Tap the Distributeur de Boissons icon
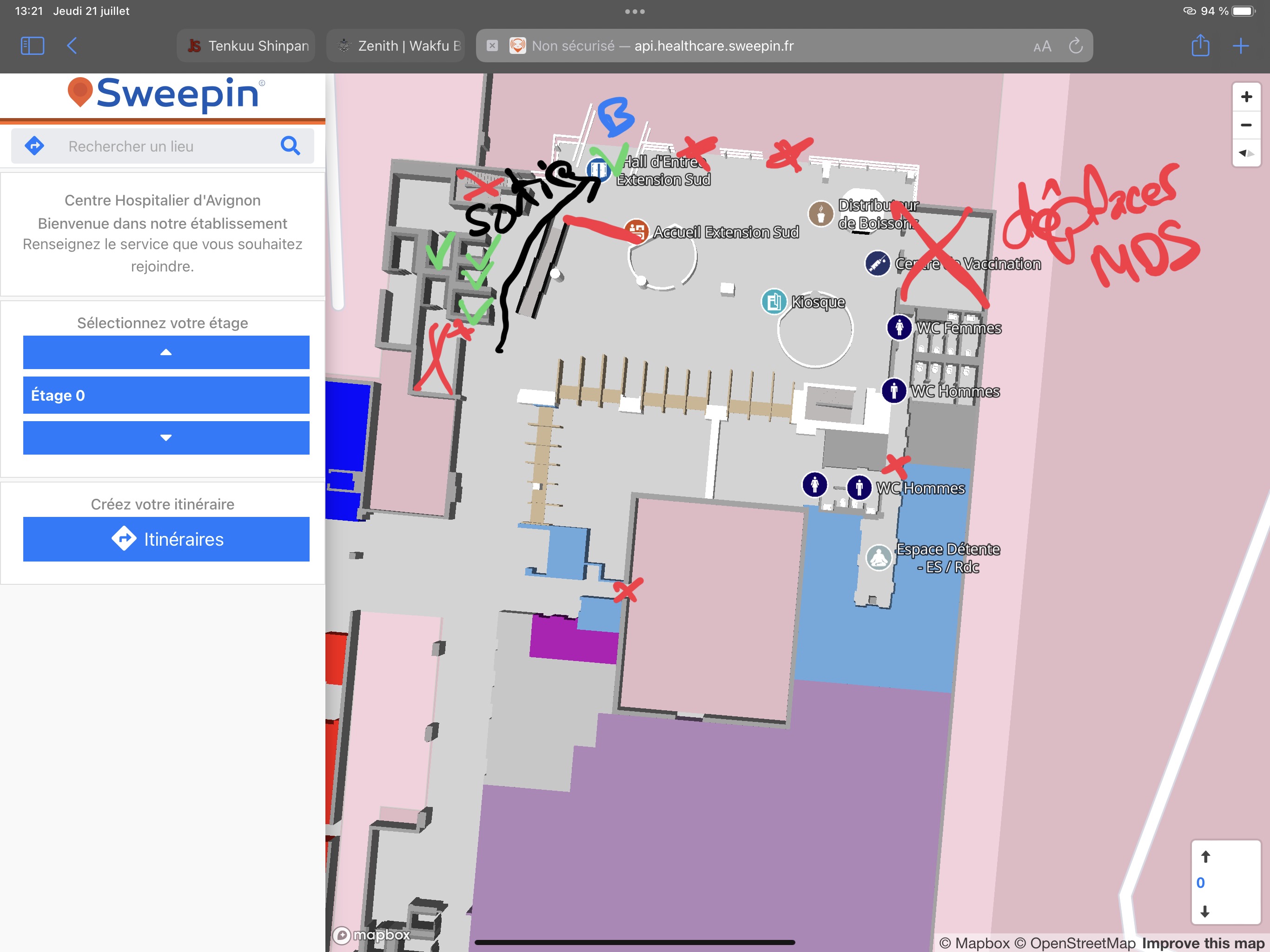The width and height of the screenshot is (1270, 952). tap(820, 214)
